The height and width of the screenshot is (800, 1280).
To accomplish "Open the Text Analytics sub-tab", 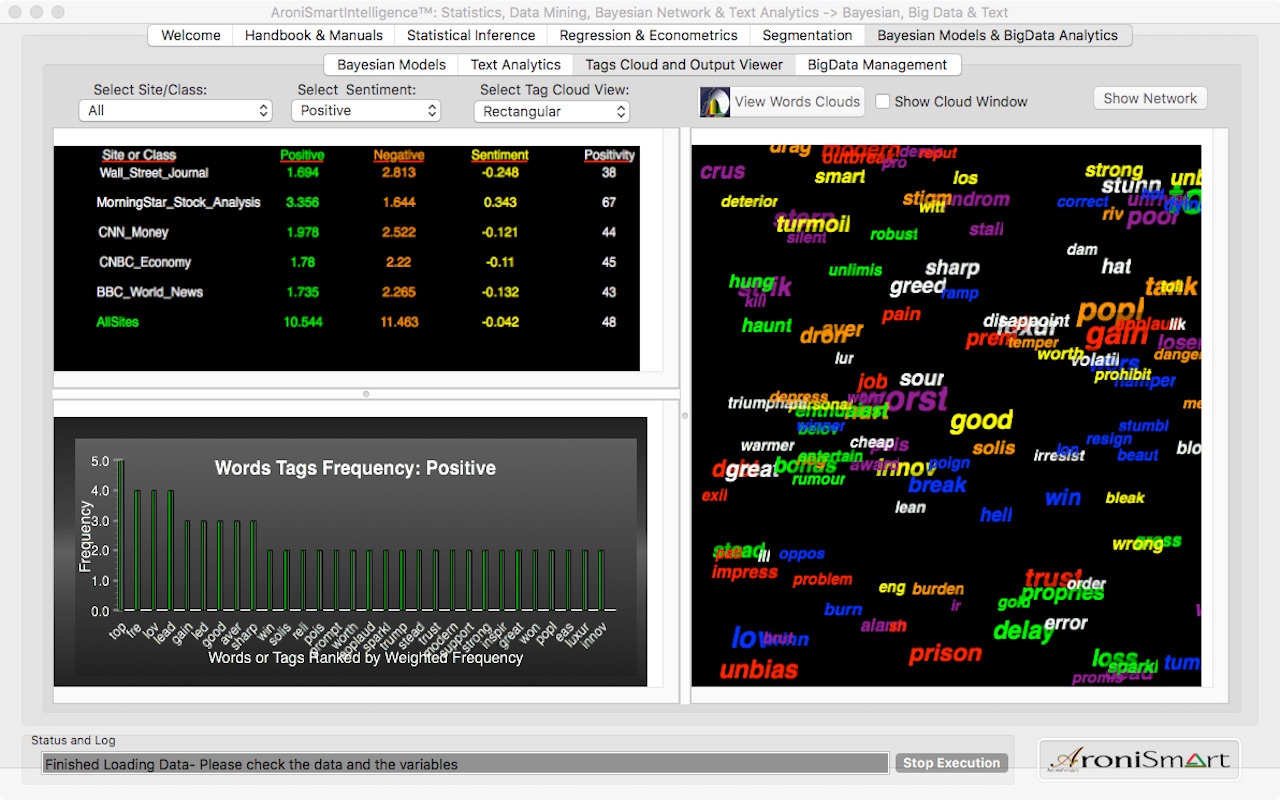I will point(516,65).
